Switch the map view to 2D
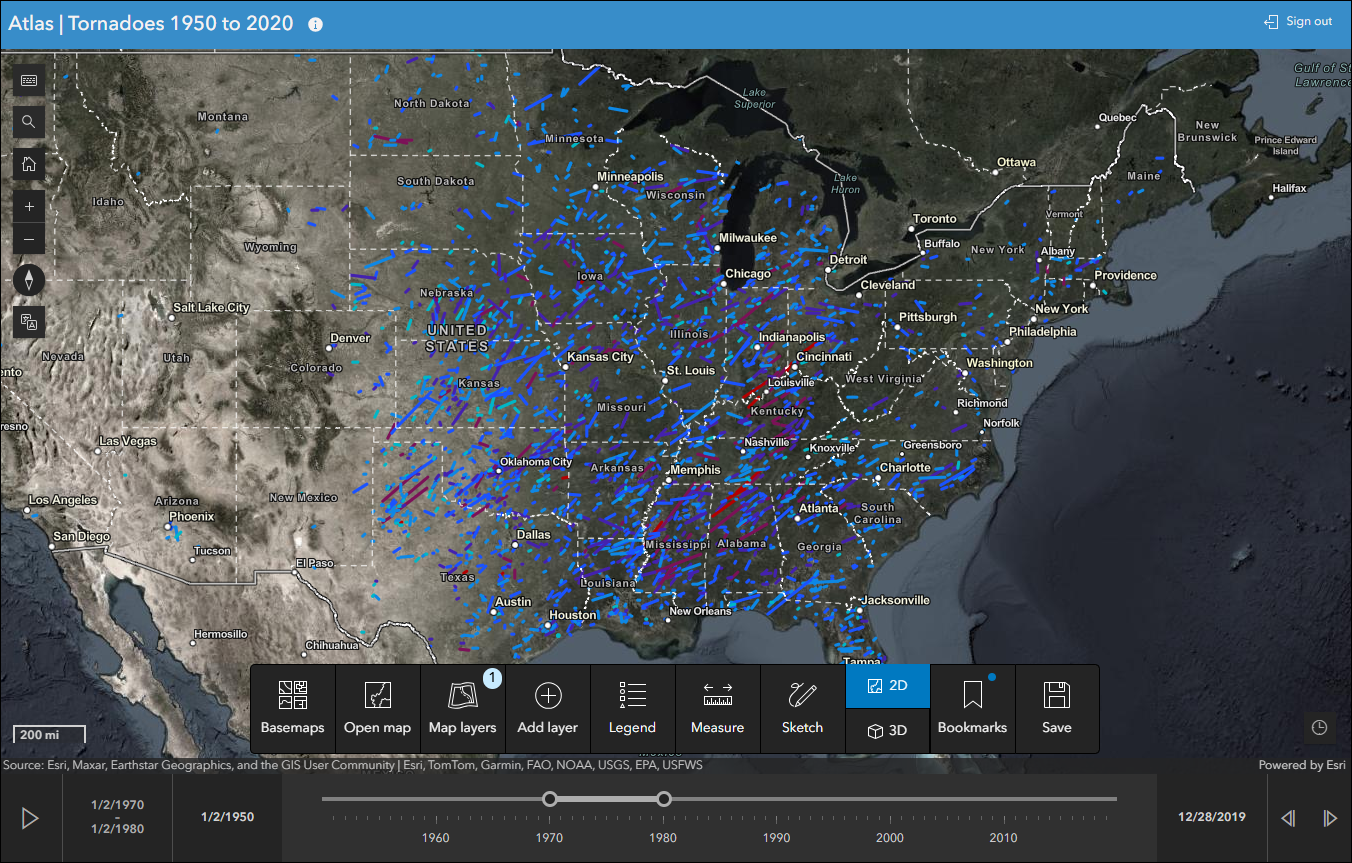This screenshot has height=863, width=1352. point(888,686)
